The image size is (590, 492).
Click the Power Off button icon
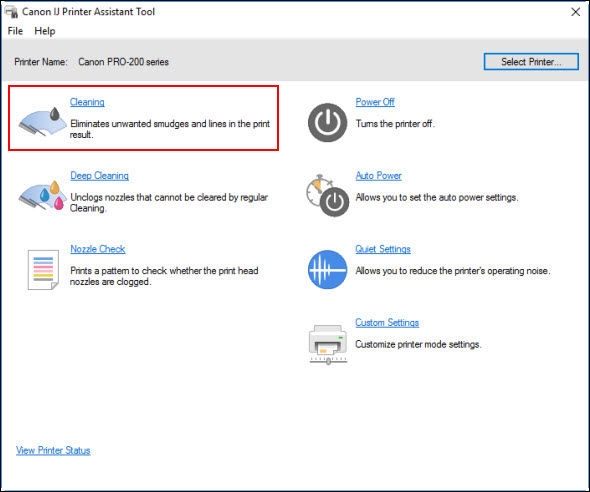click(327, 122)
